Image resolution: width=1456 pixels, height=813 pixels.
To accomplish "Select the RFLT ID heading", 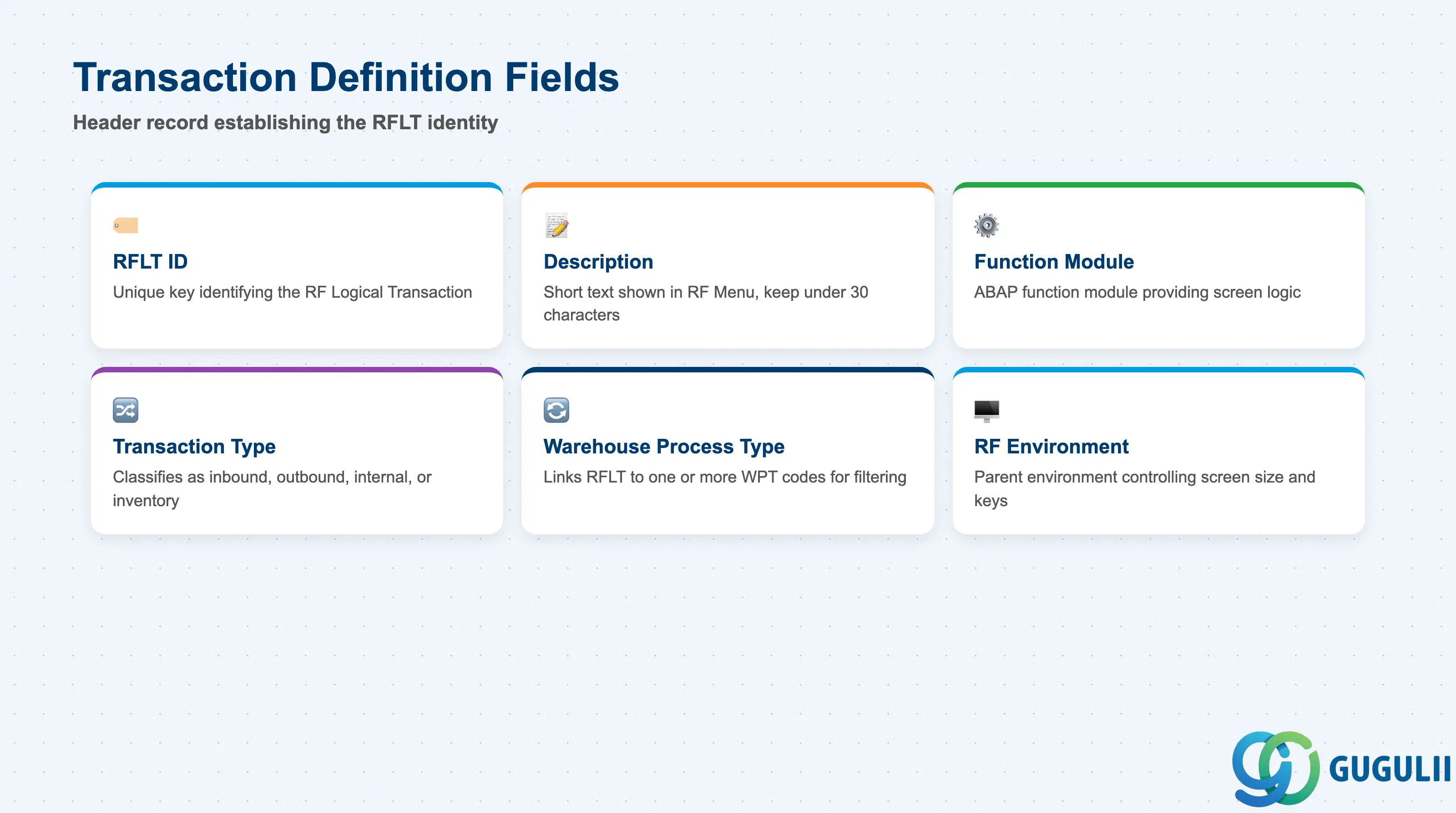I will 150,262.
